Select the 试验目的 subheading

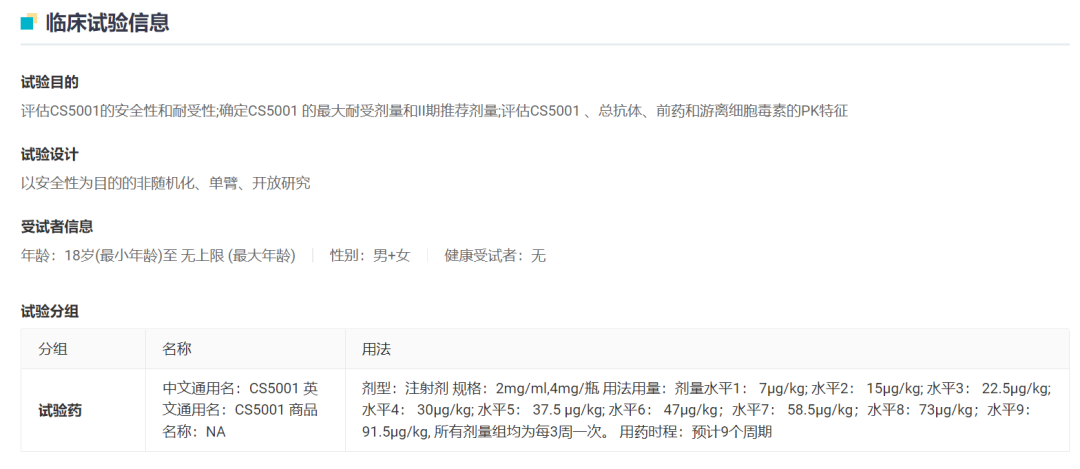click(50, 82)
